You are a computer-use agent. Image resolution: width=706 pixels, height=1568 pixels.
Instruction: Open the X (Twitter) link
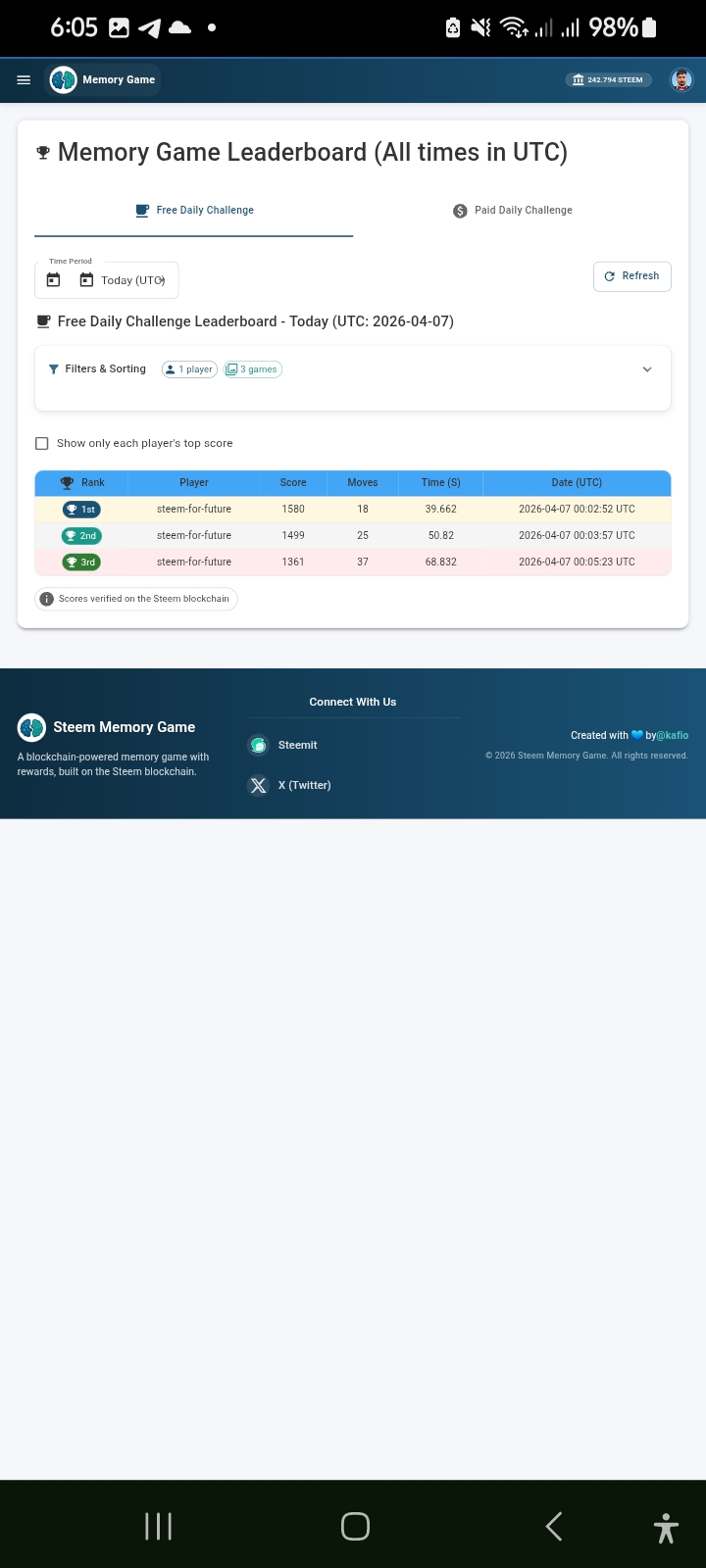305,786
